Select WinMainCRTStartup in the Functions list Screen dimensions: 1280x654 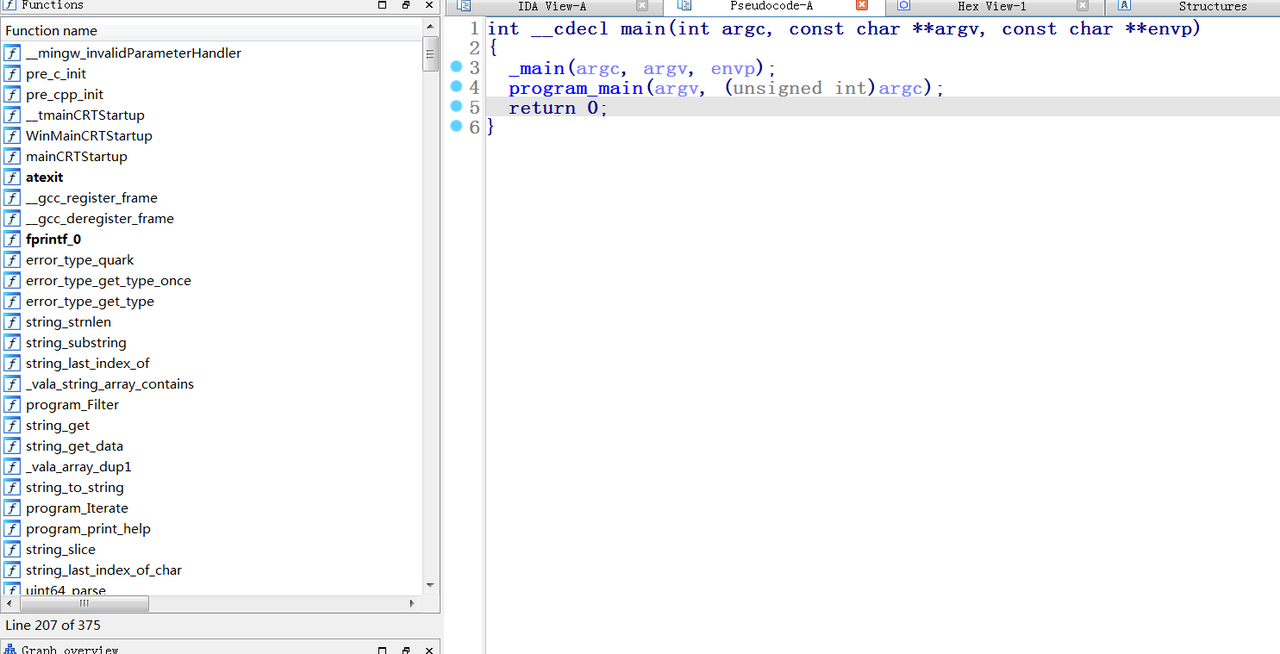point(91,135)
